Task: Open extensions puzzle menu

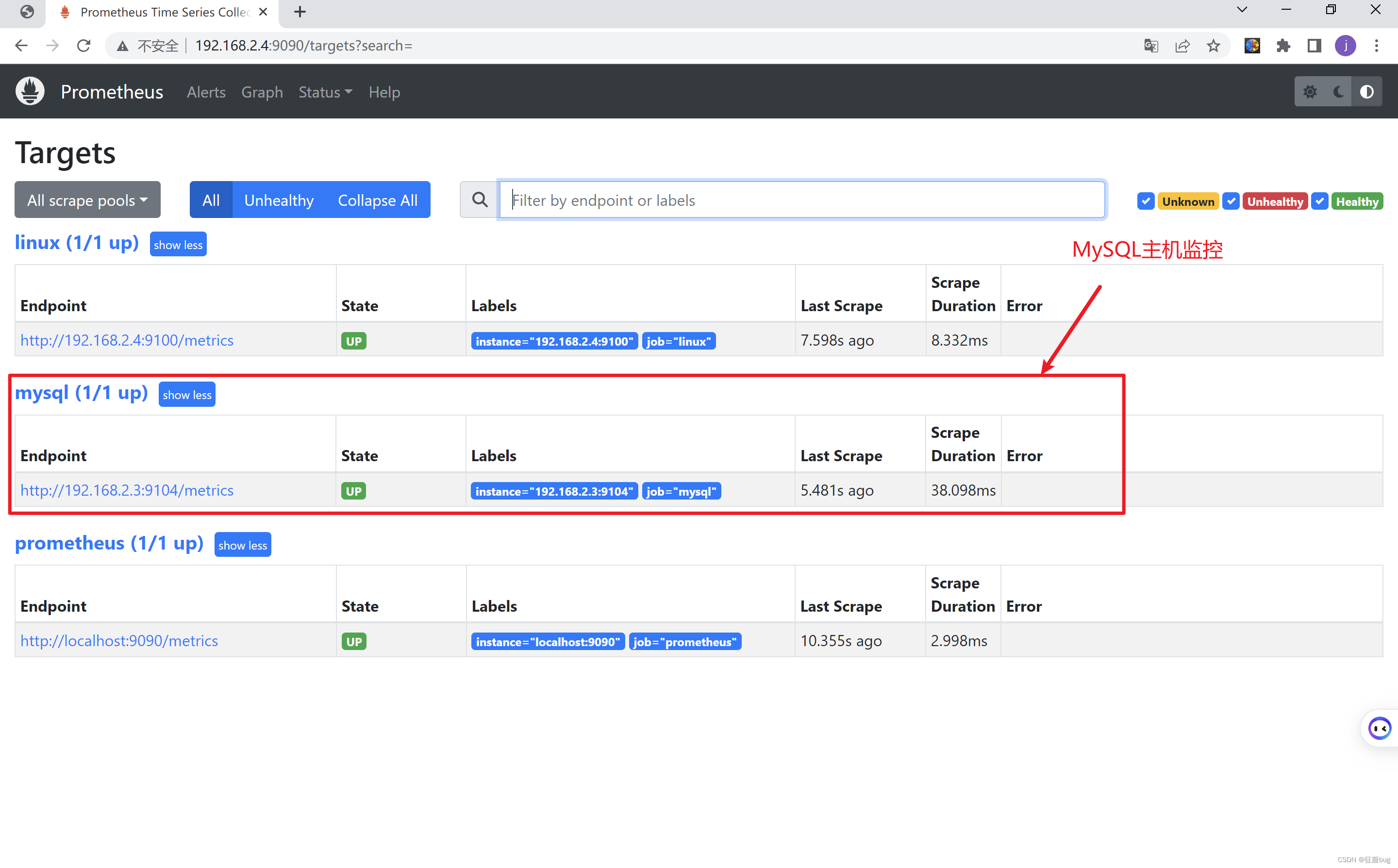Action: click(1282, 45)
